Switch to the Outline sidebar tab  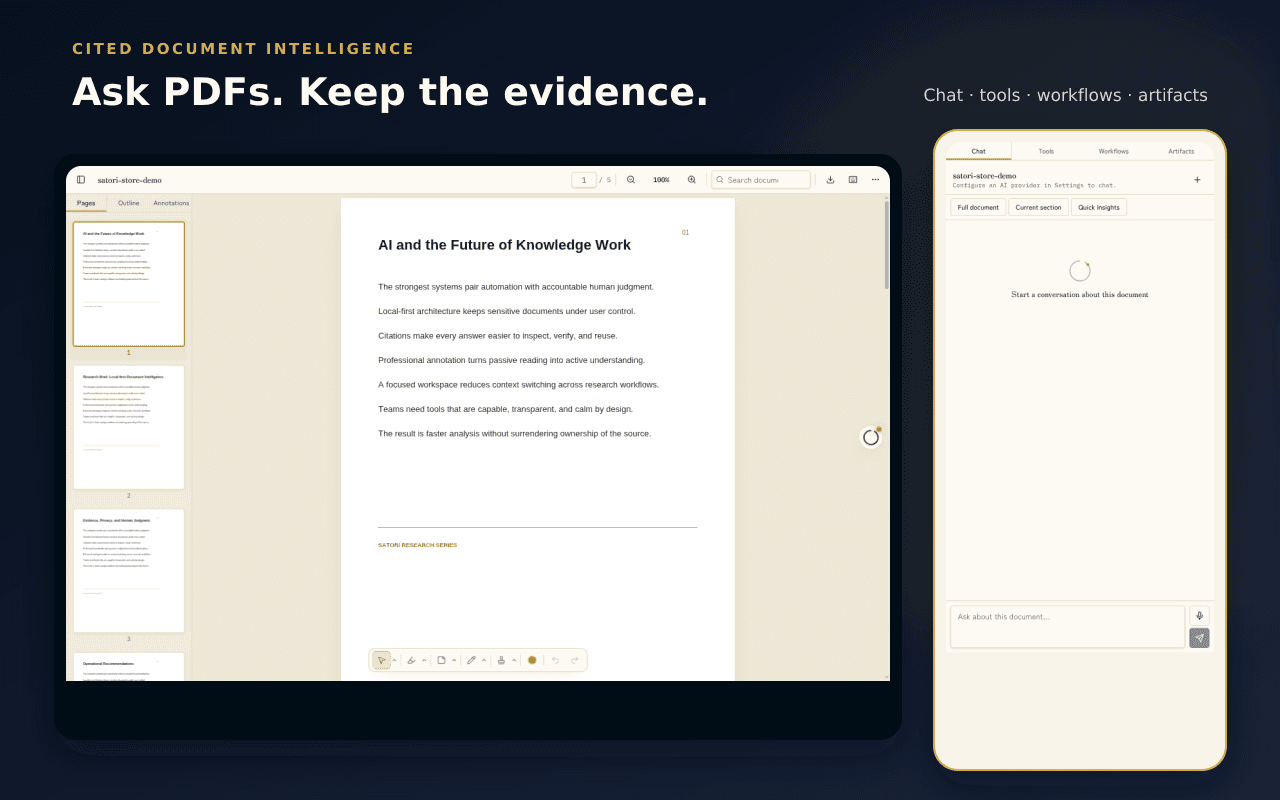tap(129, 203)
